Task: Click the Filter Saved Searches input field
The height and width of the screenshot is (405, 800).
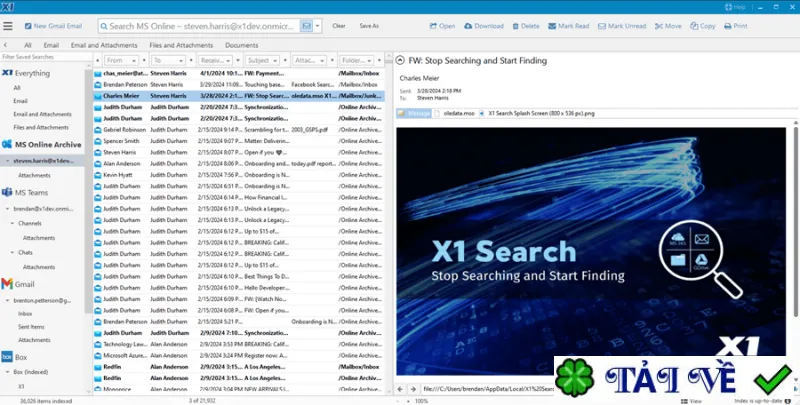Action: click(x=42, y=57)
